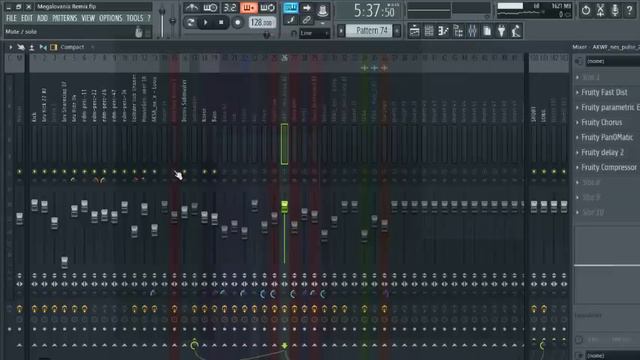Image resolution: width=640 pixels, height=360 pixels.
Task: Click the tempo tapper figure icon
Action: click(516, 31)
